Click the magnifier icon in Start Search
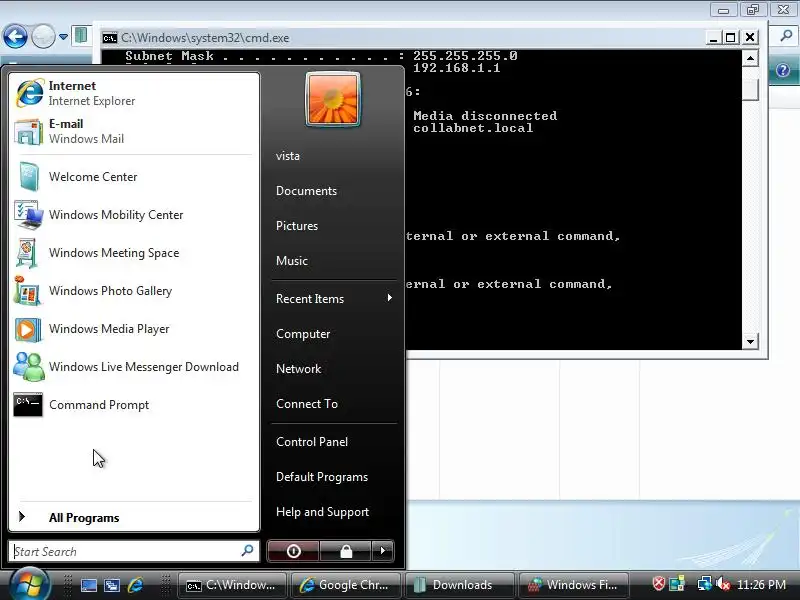 tap(247, 551)
